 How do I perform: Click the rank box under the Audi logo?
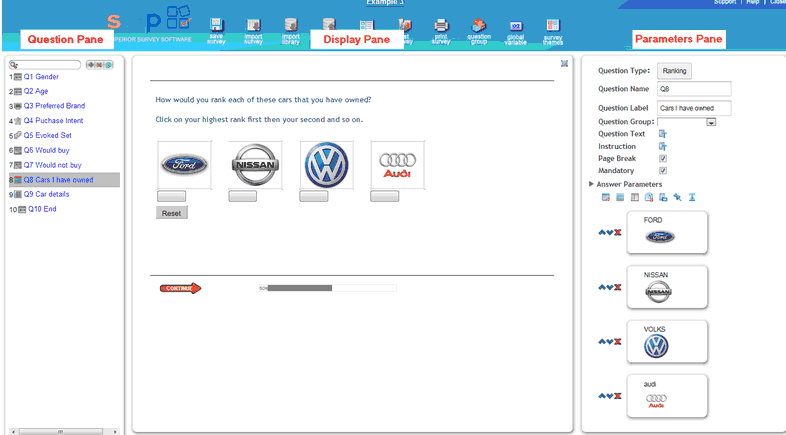[x=384, y=196]
